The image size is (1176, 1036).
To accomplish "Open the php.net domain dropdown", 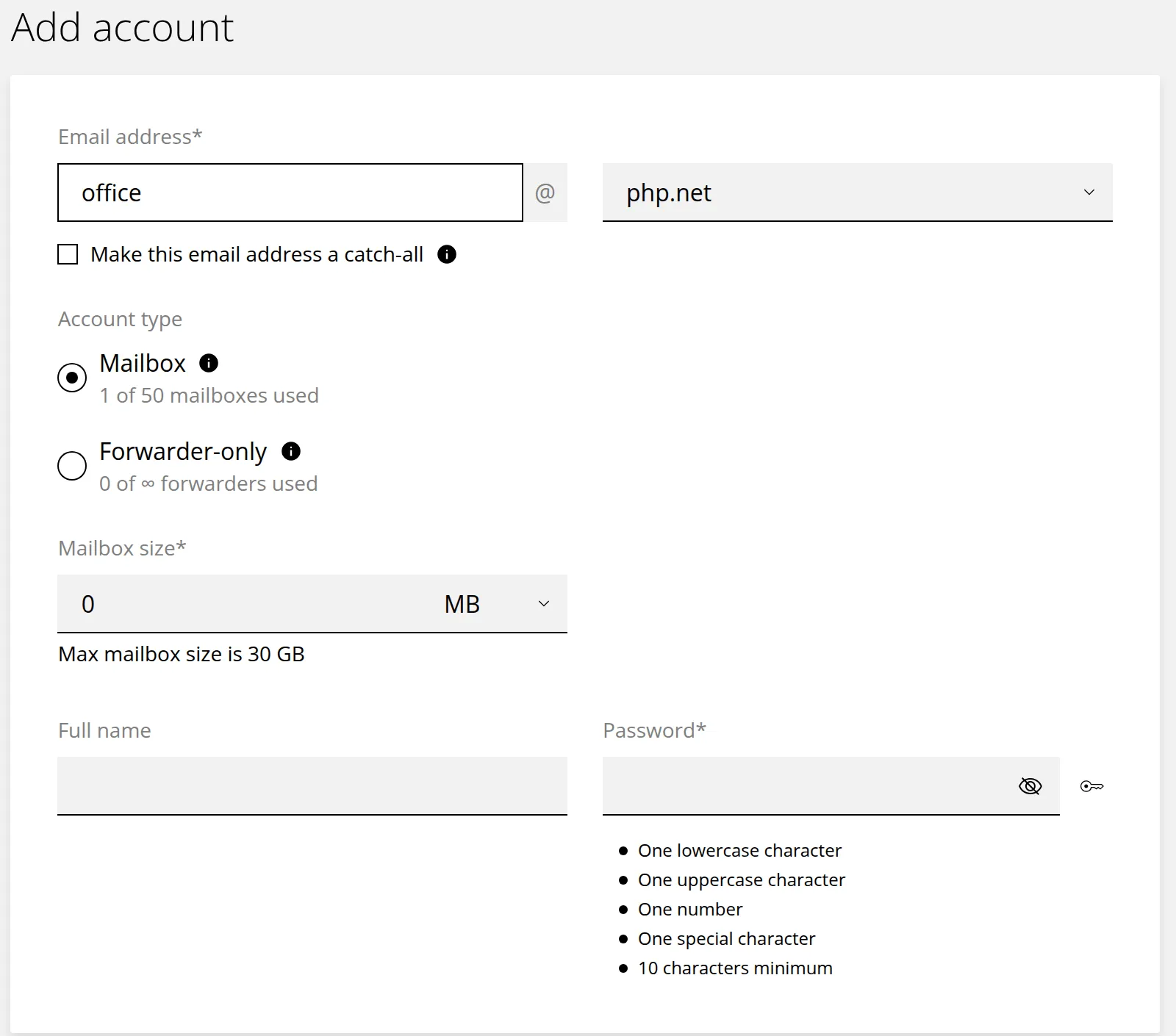I will tap(857, 193).
